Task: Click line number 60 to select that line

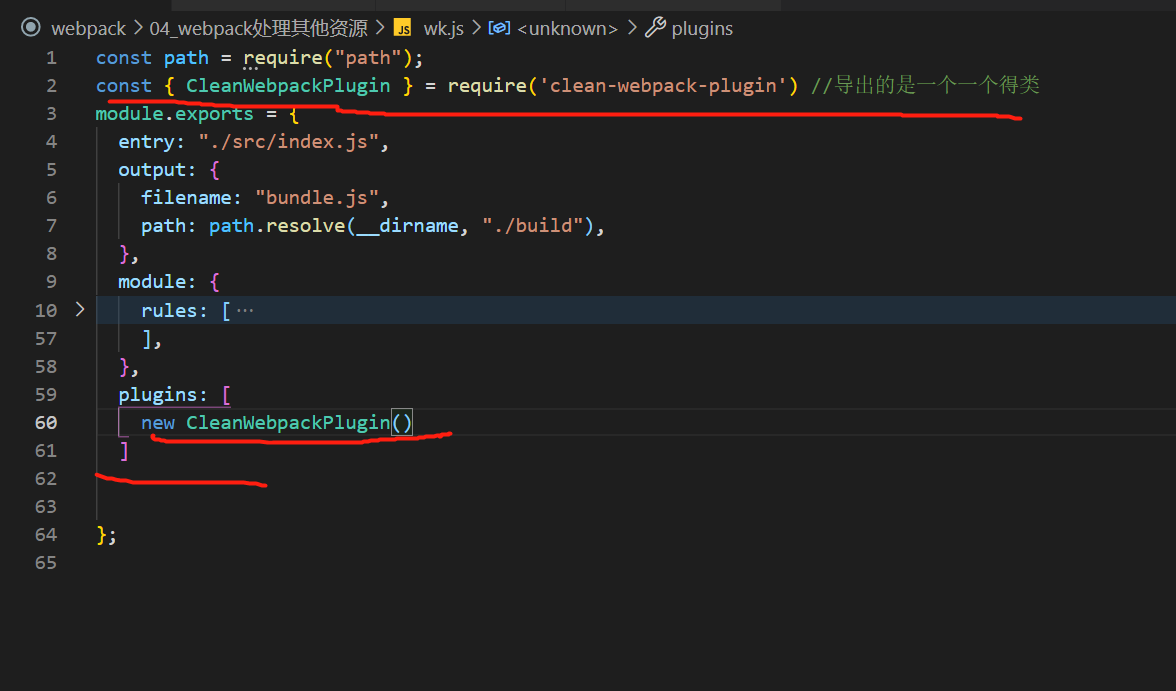Action: (x=46, y=422)
